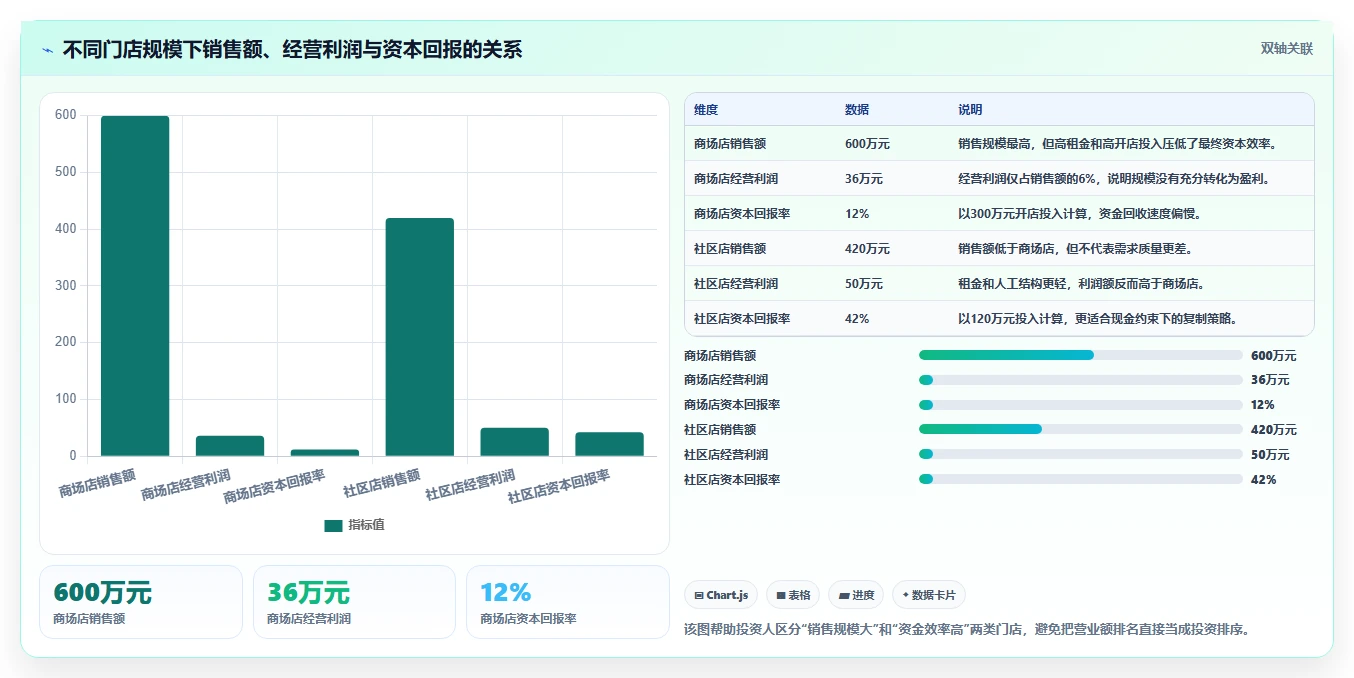Viewport: 1354px width, 678px height.
Task: Click the 600万元 data card
Action: pyautogui.click(x=141, y=602)
